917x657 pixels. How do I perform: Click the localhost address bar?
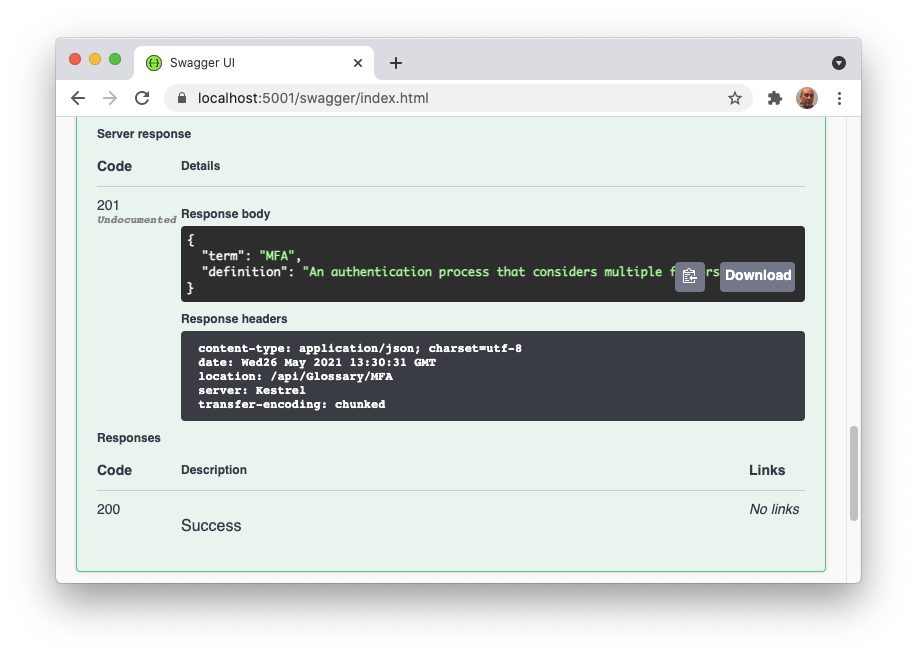click(x=450, y=98)
